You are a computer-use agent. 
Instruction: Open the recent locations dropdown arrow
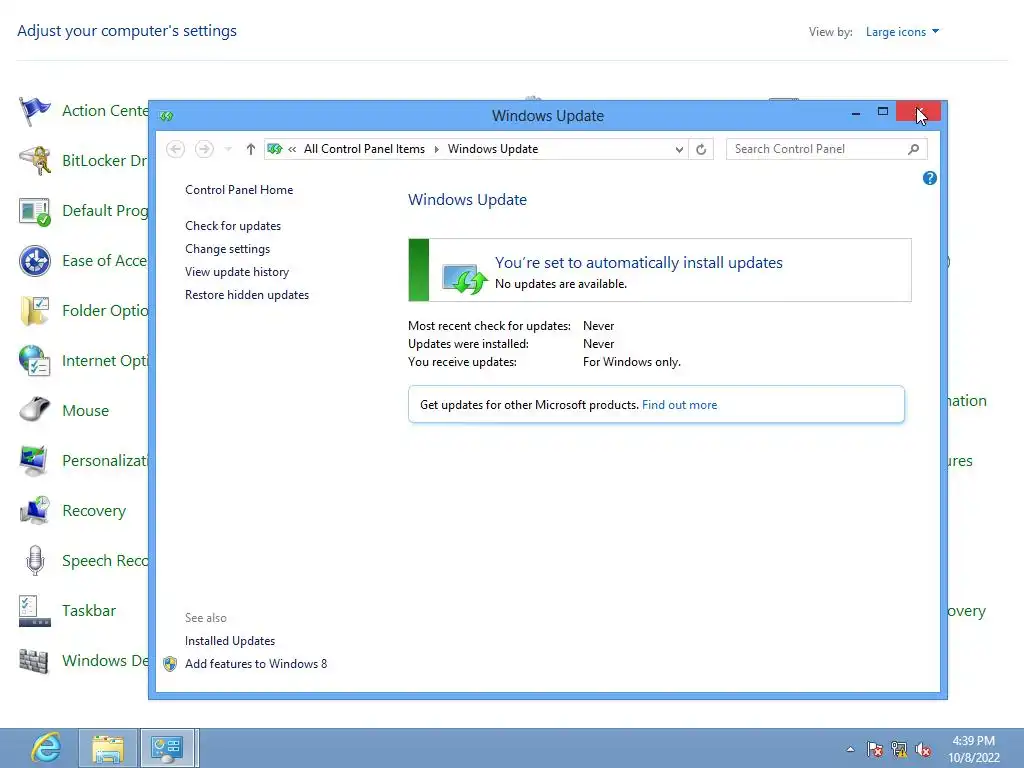(x=228, y=150)
